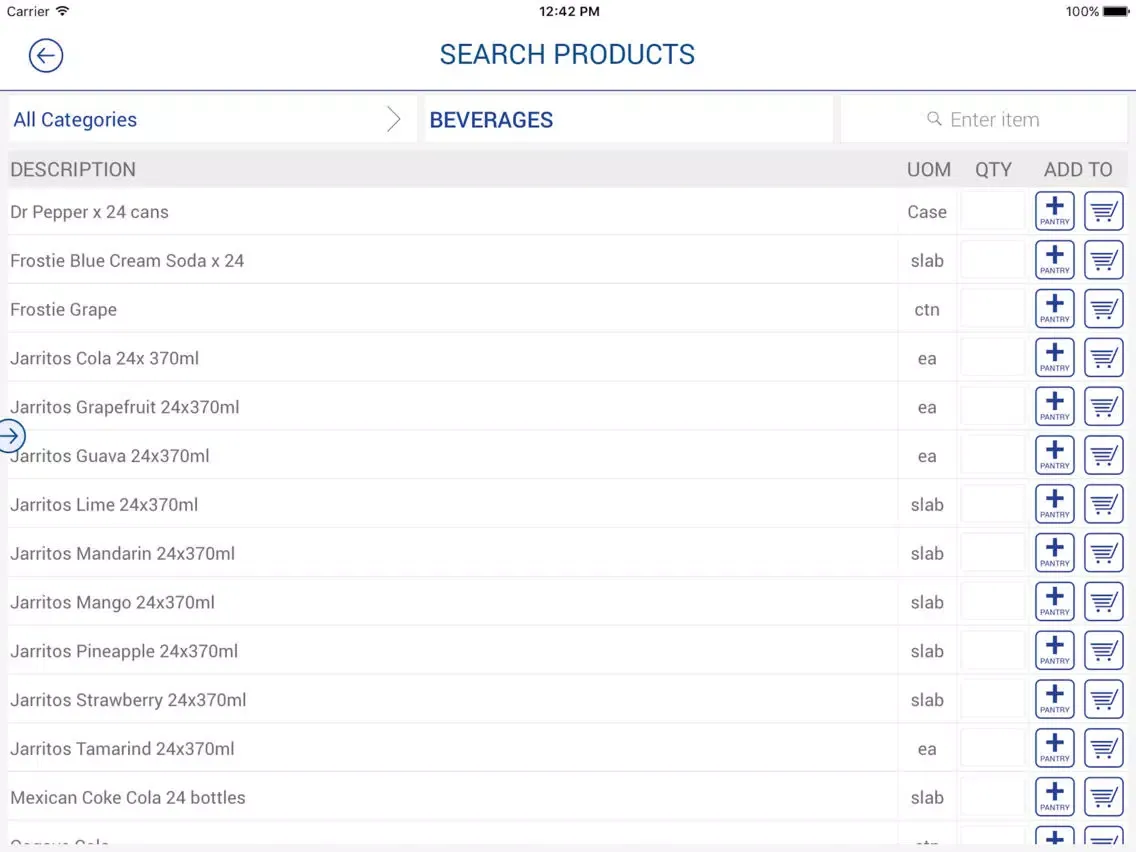Set quantity for Jarritos Lime
This screenshot has height=852, width=1136.
coord(993,504)
